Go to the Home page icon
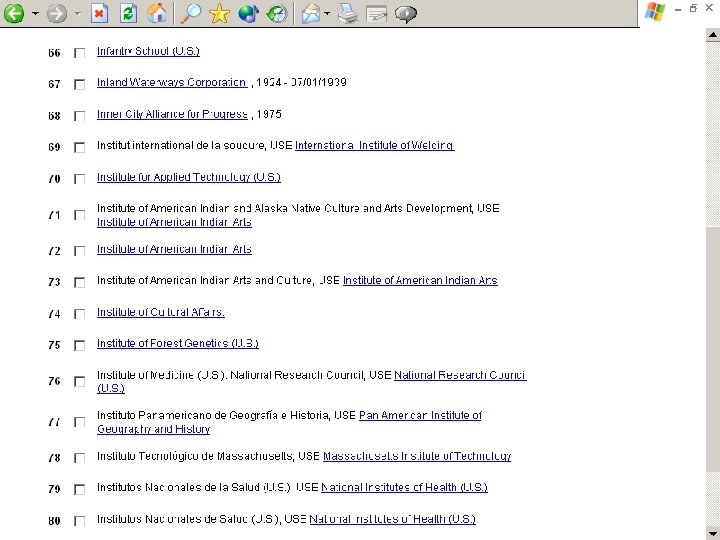 pos(157,13)
